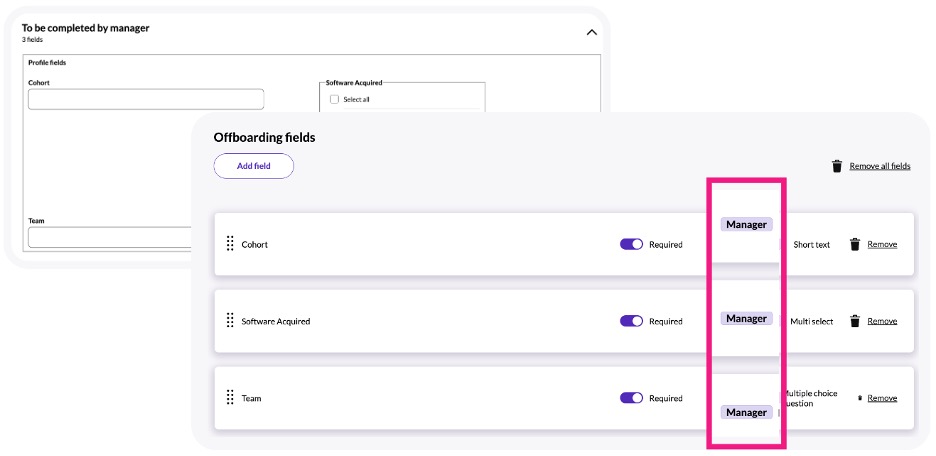Click small trash icon in Team row
This screenshot has width=936, height=456.
[x=859, y=398]
